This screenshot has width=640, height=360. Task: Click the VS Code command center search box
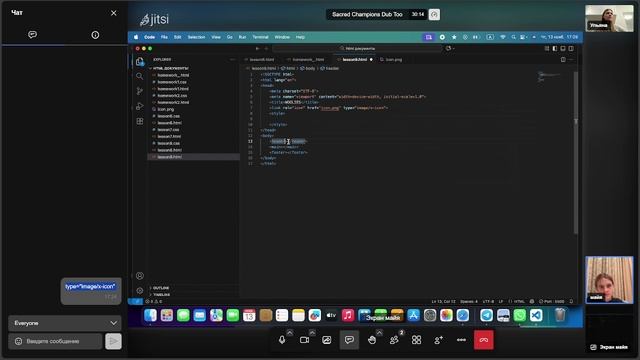pos(358,49)
